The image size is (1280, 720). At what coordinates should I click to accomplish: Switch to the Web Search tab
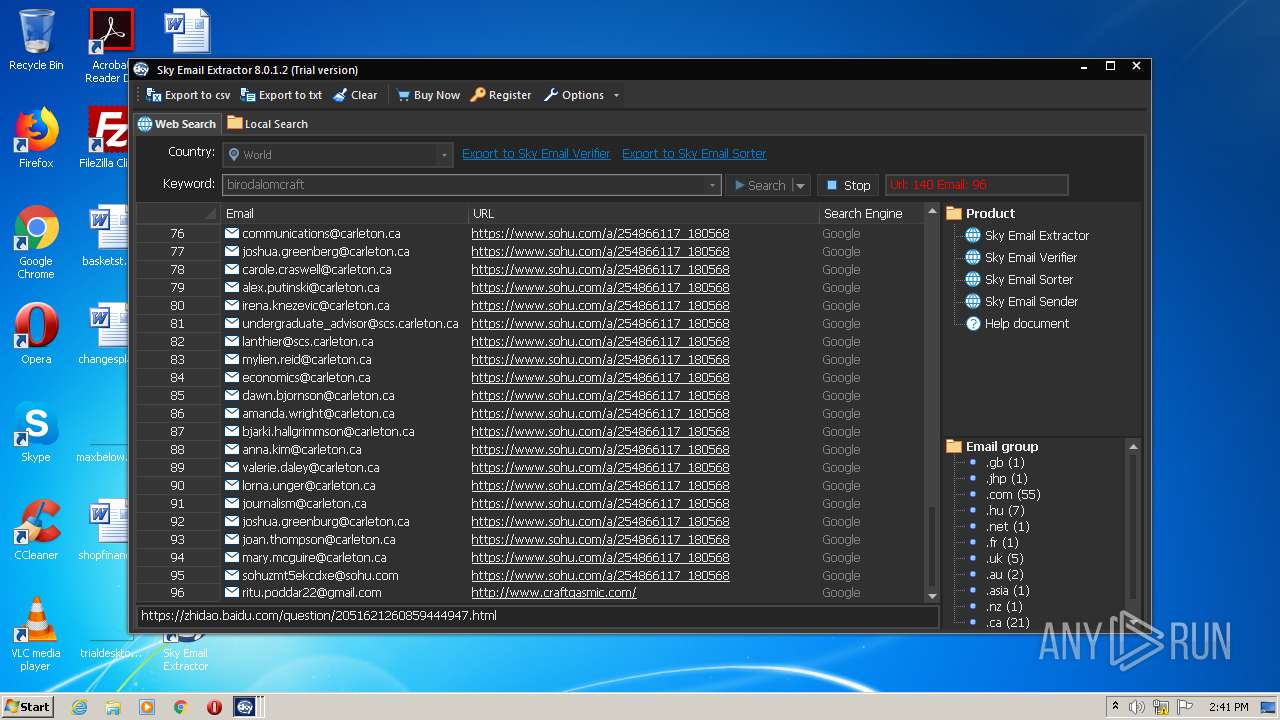click(x=177, y=124)
